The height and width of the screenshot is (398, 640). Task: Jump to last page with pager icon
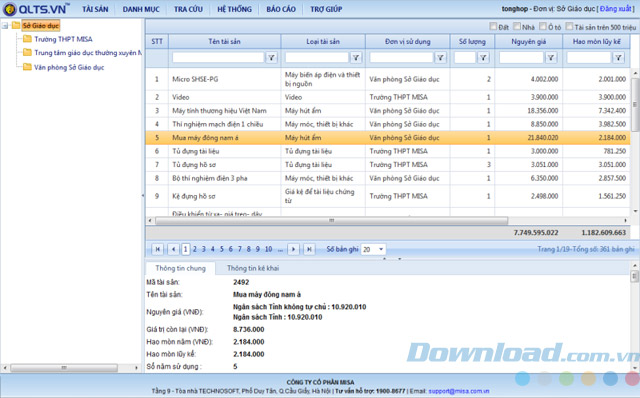[309, 249]
